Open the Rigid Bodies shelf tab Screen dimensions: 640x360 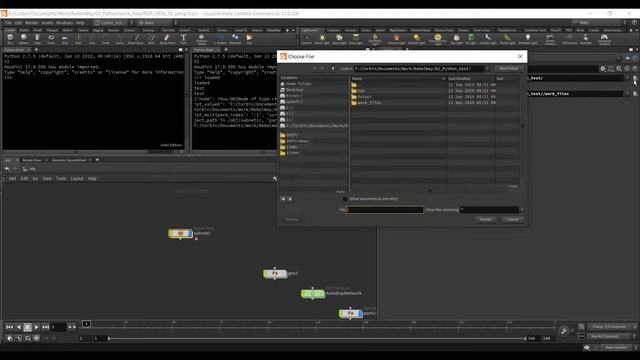tap(398, 30)
